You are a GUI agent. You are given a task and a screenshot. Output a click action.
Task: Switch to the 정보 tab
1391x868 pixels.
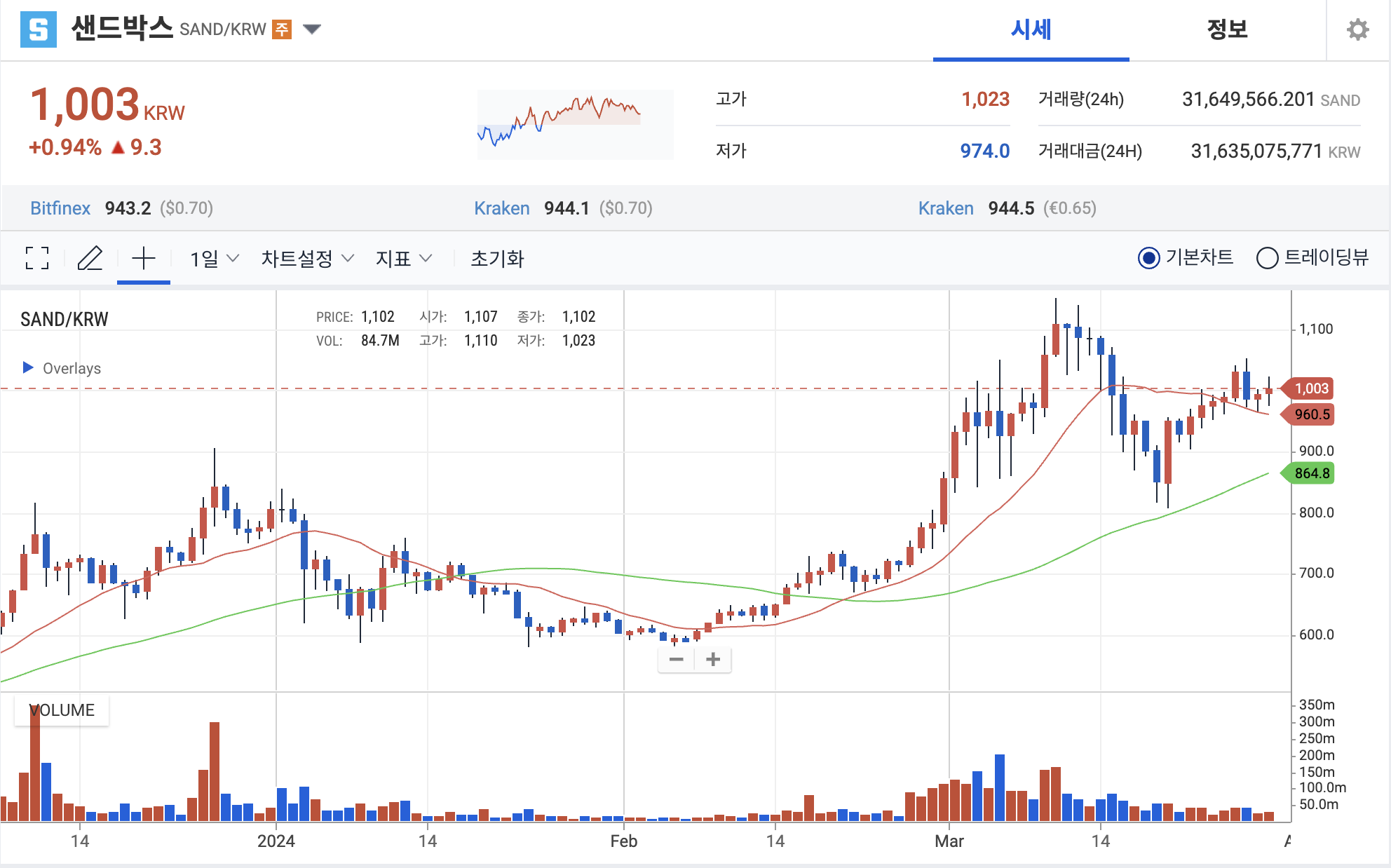click(1227, 29)
